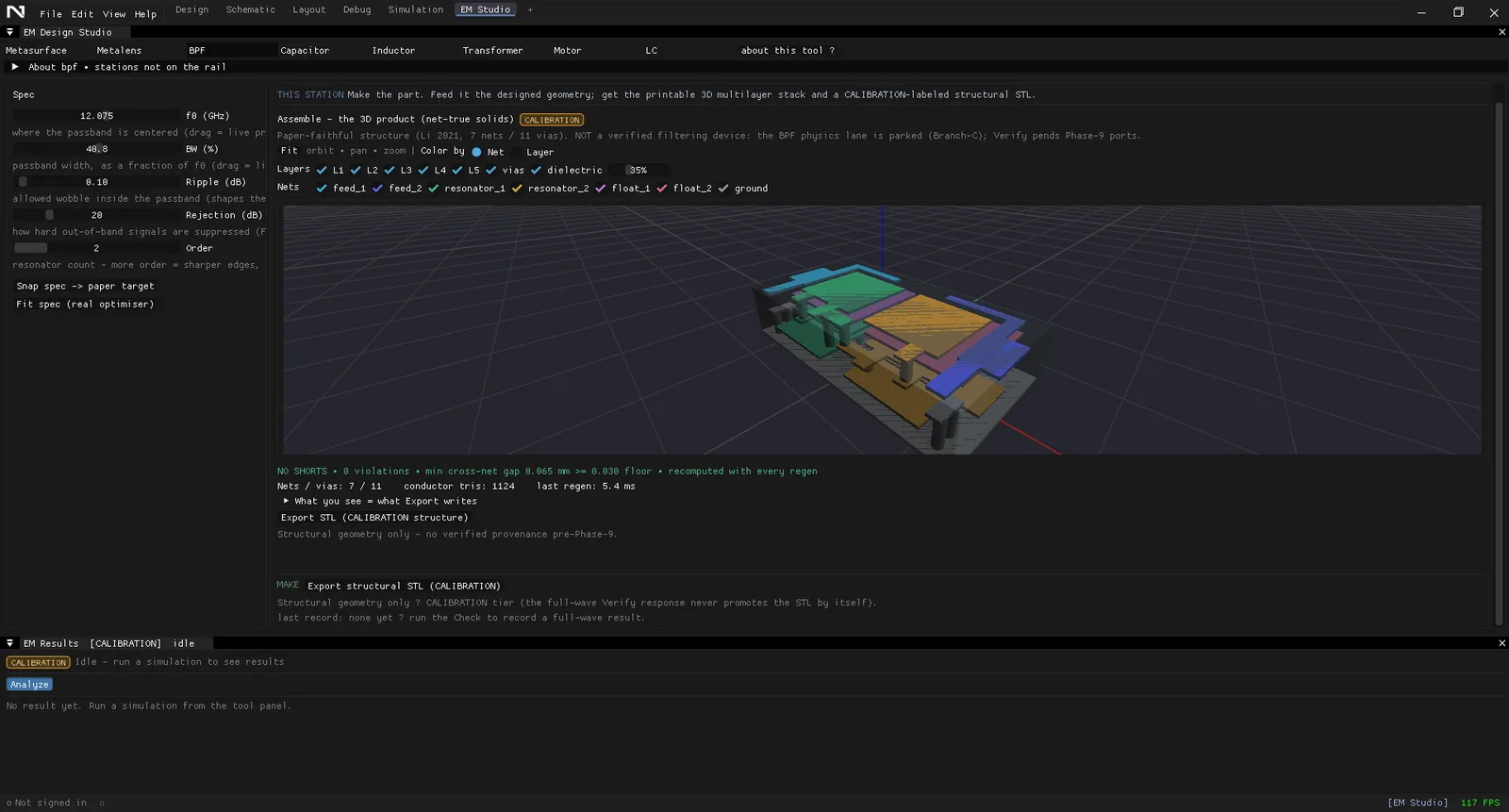The image size is (1509, 812).
Task: Select the Motor station
Action: tap(567, 51)
